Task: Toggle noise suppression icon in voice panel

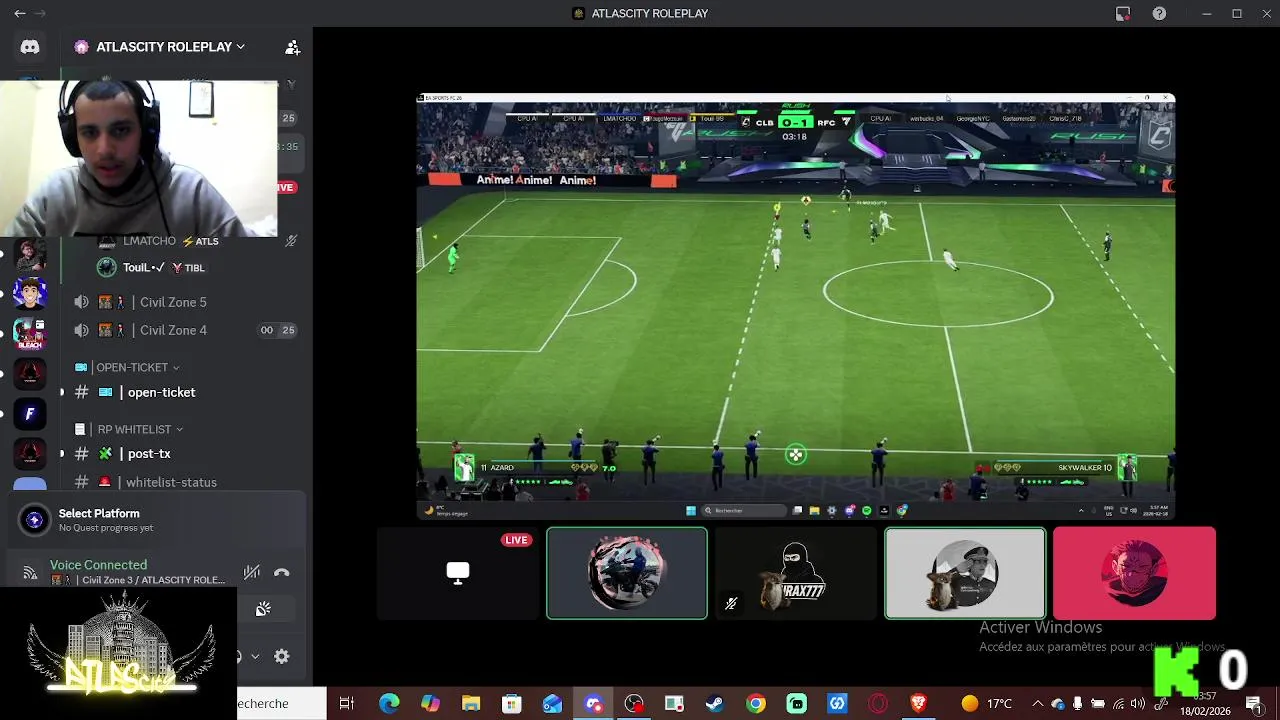Action: pos(252,572)
